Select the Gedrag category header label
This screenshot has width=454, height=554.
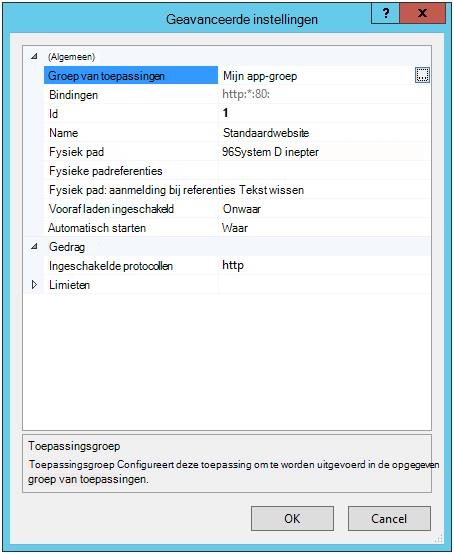click(x=67, y=247)
